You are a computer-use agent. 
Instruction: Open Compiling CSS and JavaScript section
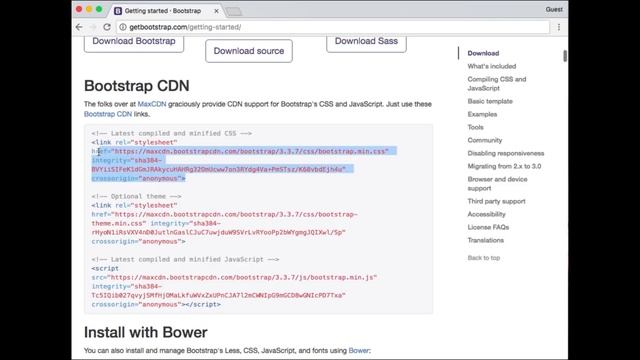tap(497, 84)
